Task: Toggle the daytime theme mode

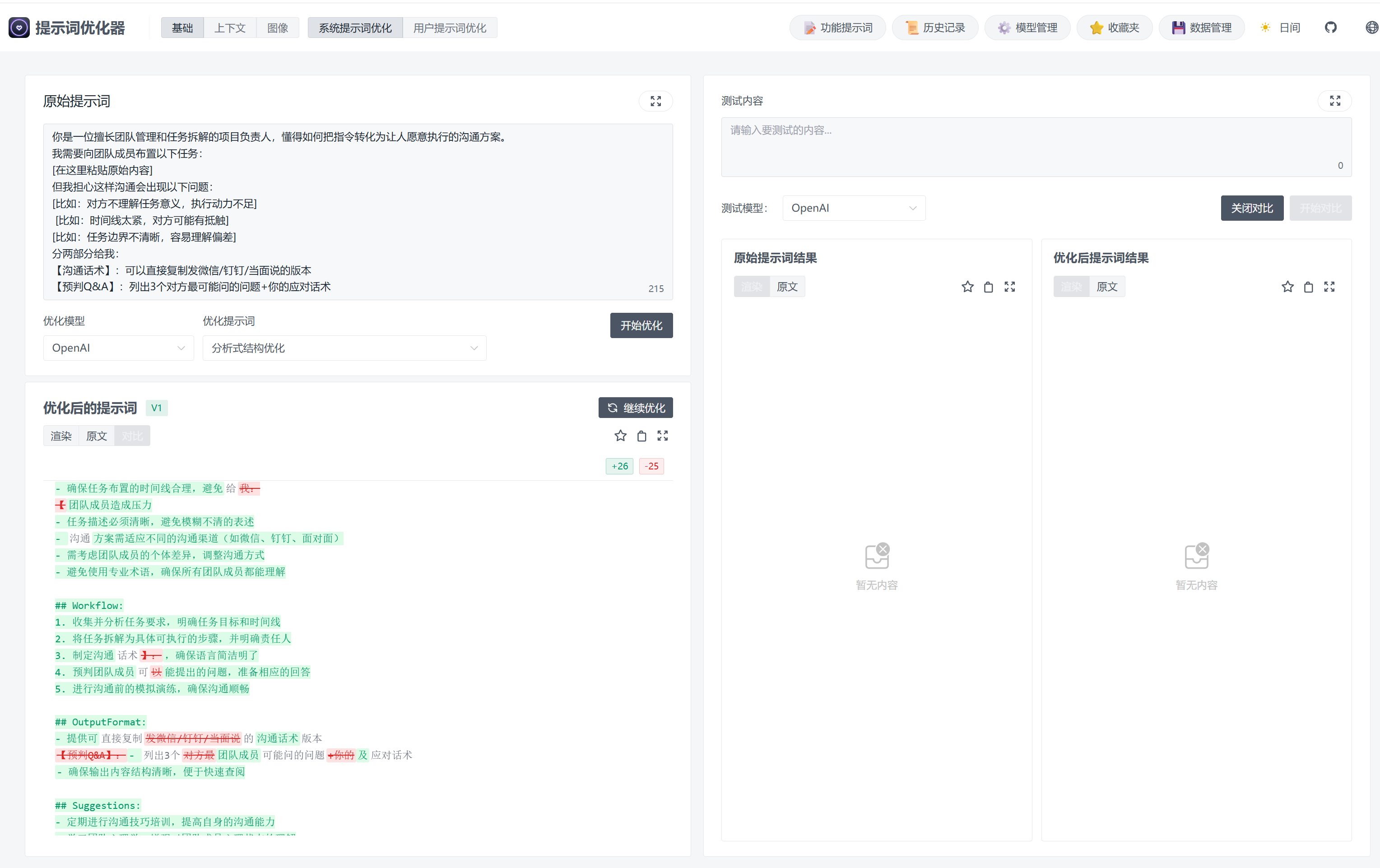Action: [x=1280, y=28]
